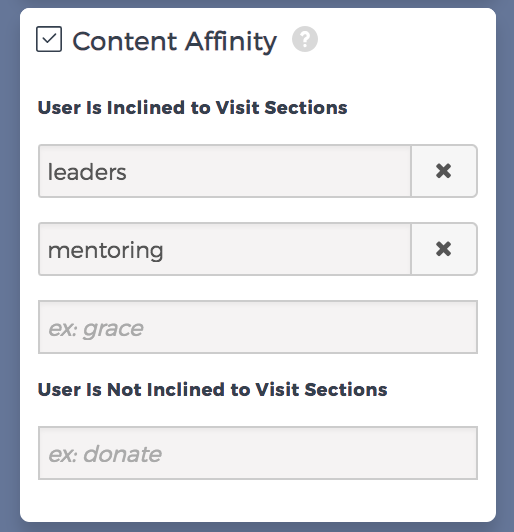
Task: Uncheck the Content Affinity checkbox
Action: tap(49, 39)
